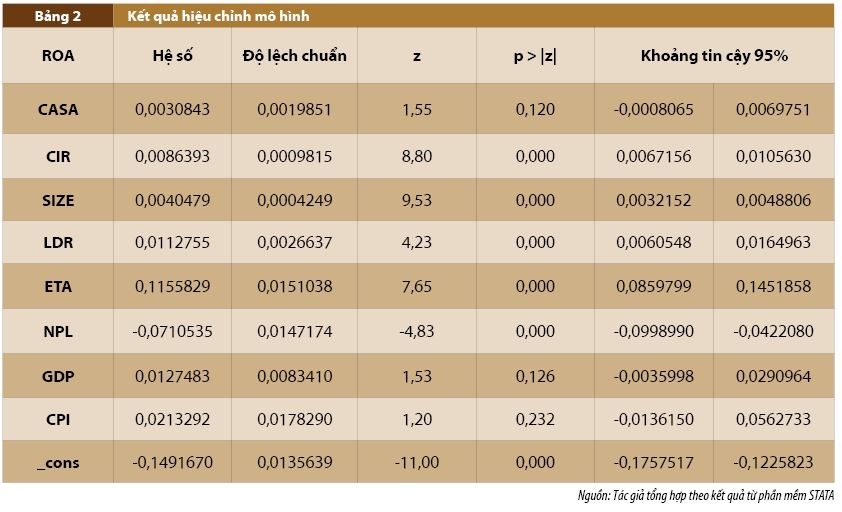Select CIR coefficient value 0,0086393

[x=172, y=156]
